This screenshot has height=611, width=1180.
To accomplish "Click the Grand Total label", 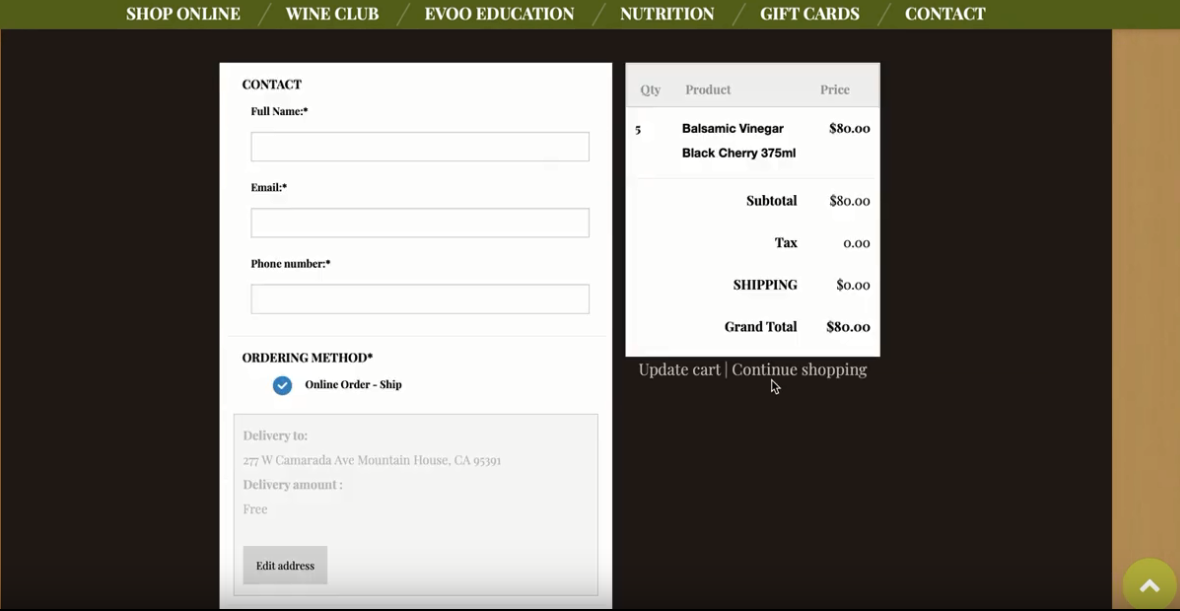I will pyautogui.click(x=760, y=327).
